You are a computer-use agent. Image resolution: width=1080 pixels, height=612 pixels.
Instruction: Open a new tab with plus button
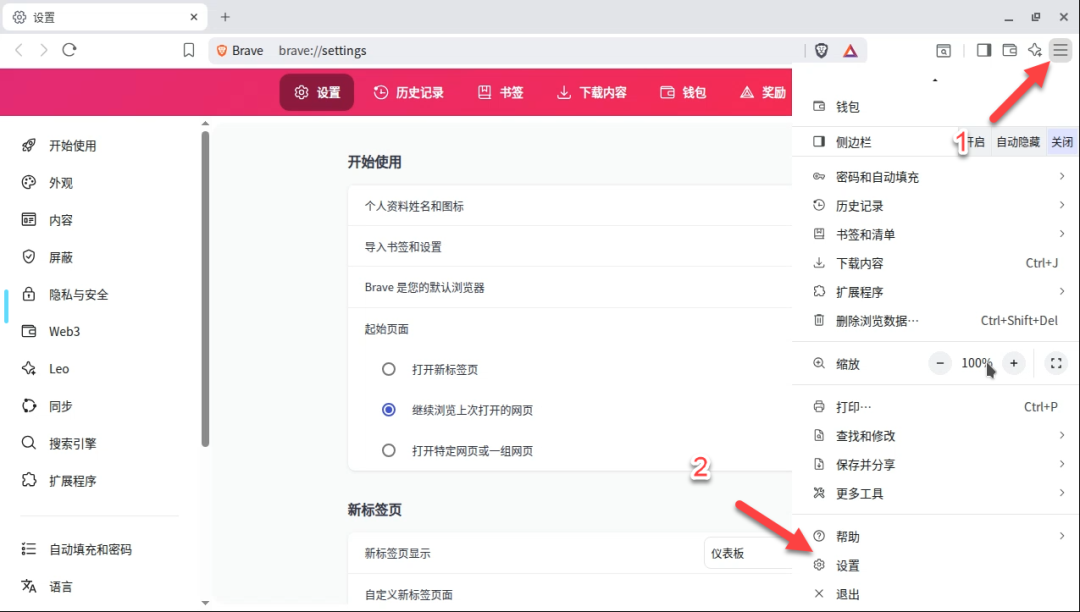[x=225, y=17]
